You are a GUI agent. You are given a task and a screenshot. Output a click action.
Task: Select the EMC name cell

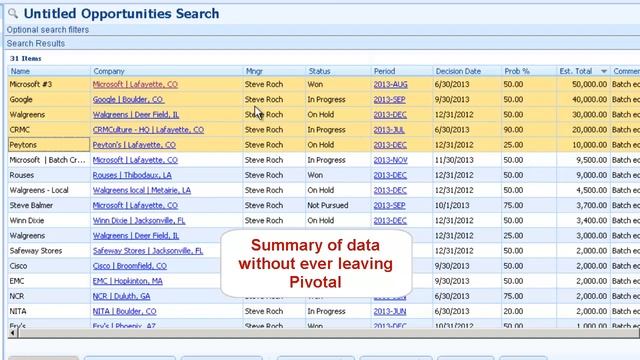49,281
